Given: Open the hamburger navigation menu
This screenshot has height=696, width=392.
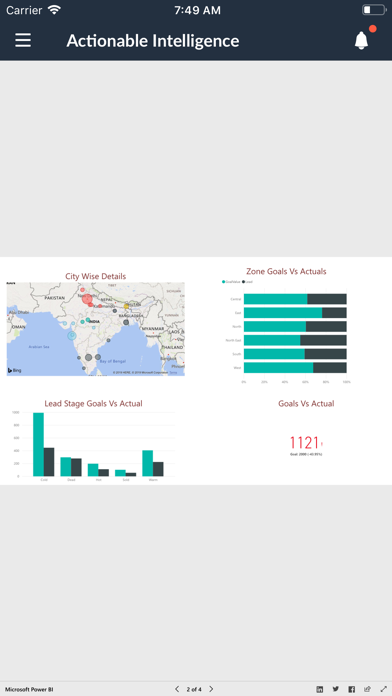Looking at the screenshot, I should coord(23,40).
